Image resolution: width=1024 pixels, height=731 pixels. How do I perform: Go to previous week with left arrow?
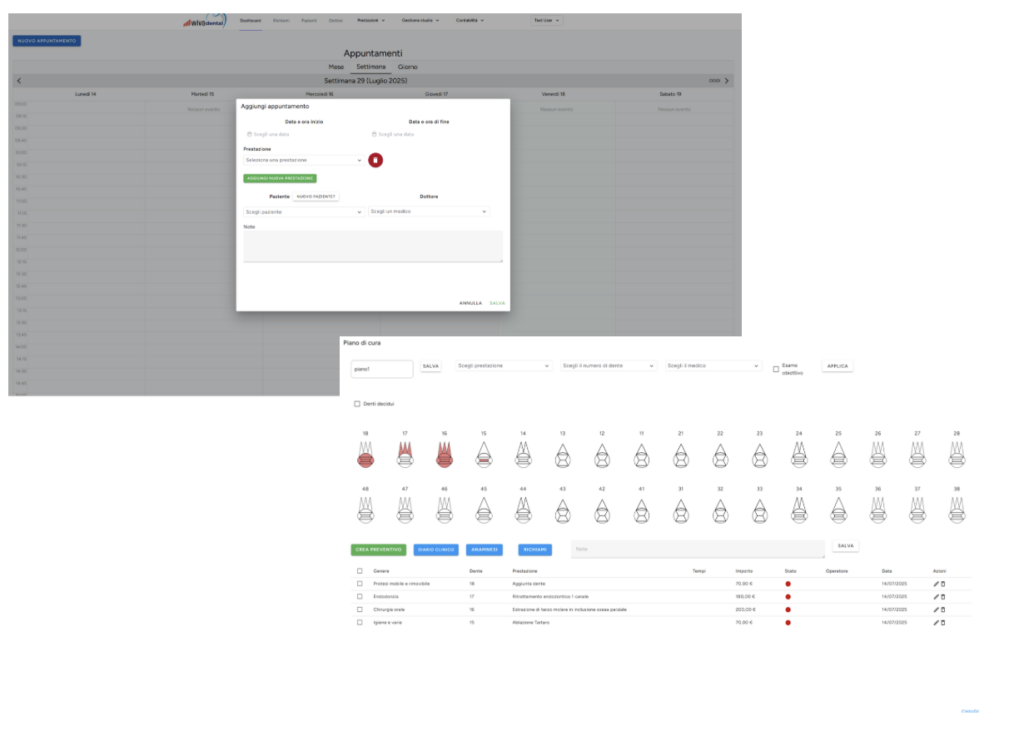pos(19,80)
